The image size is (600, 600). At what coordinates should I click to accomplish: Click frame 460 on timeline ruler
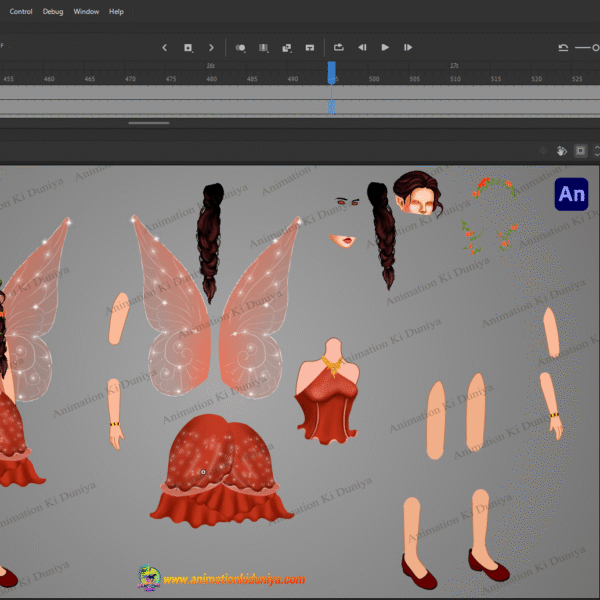click(x=49, y=79)
